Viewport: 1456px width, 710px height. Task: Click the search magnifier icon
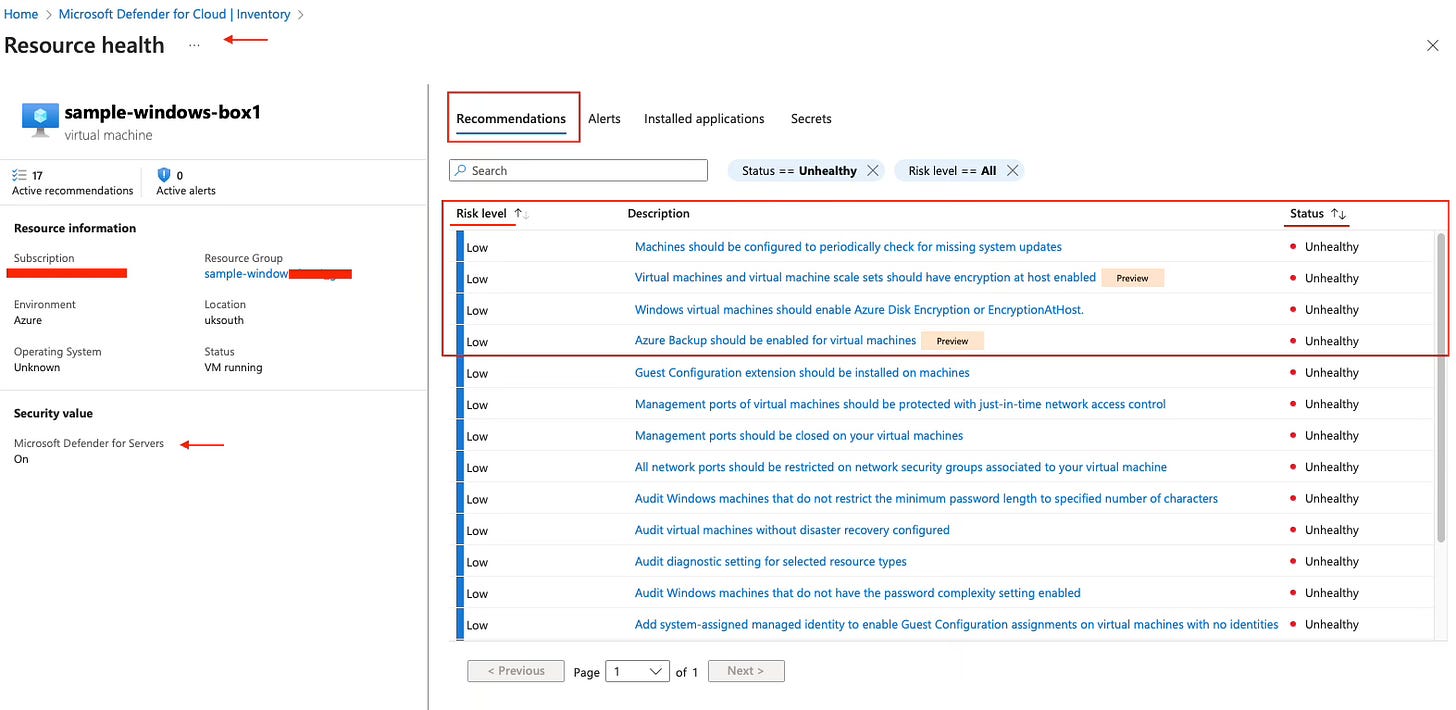[x=461, y=171]
